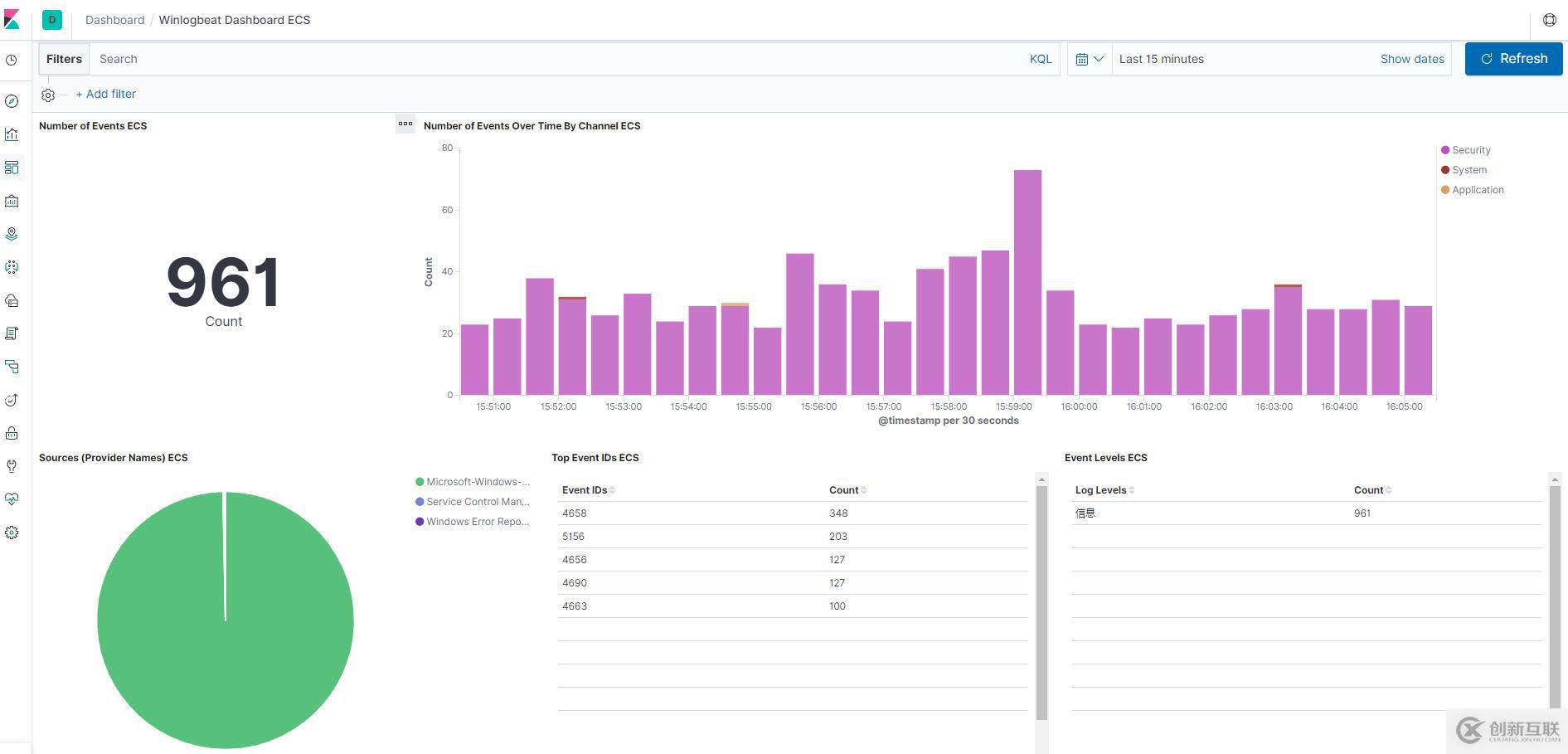The width and height of the screenshot is (1568, 754).
Task: Click event ID 4690 cell
Action: [575, 583]
